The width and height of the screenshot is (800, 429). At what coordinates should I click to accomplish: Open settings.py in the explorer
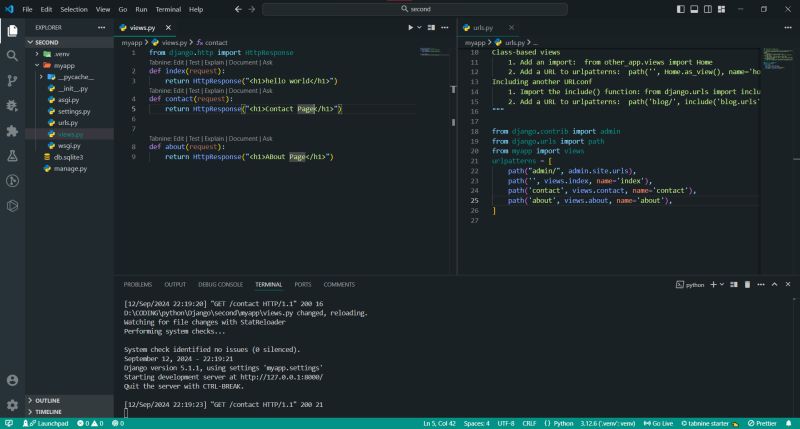point(74,111)
